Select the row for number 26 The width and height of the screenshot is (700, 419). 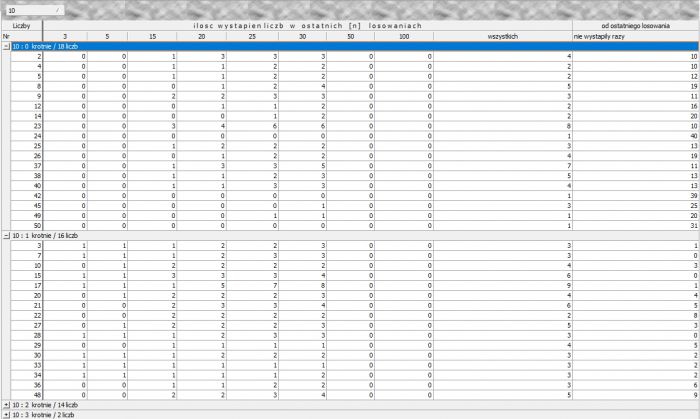[354, 156]
